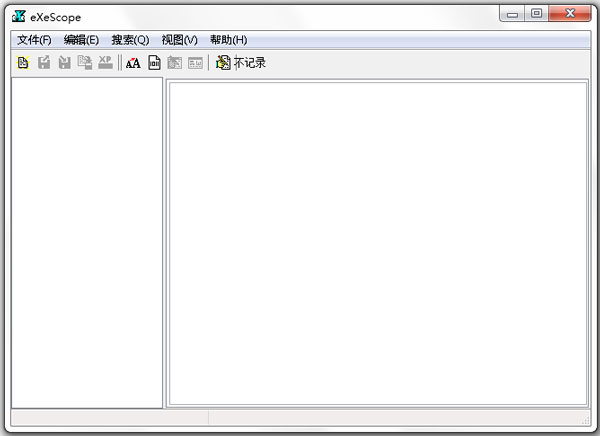Open font settings with the AA icon

[x=133, y=63]
